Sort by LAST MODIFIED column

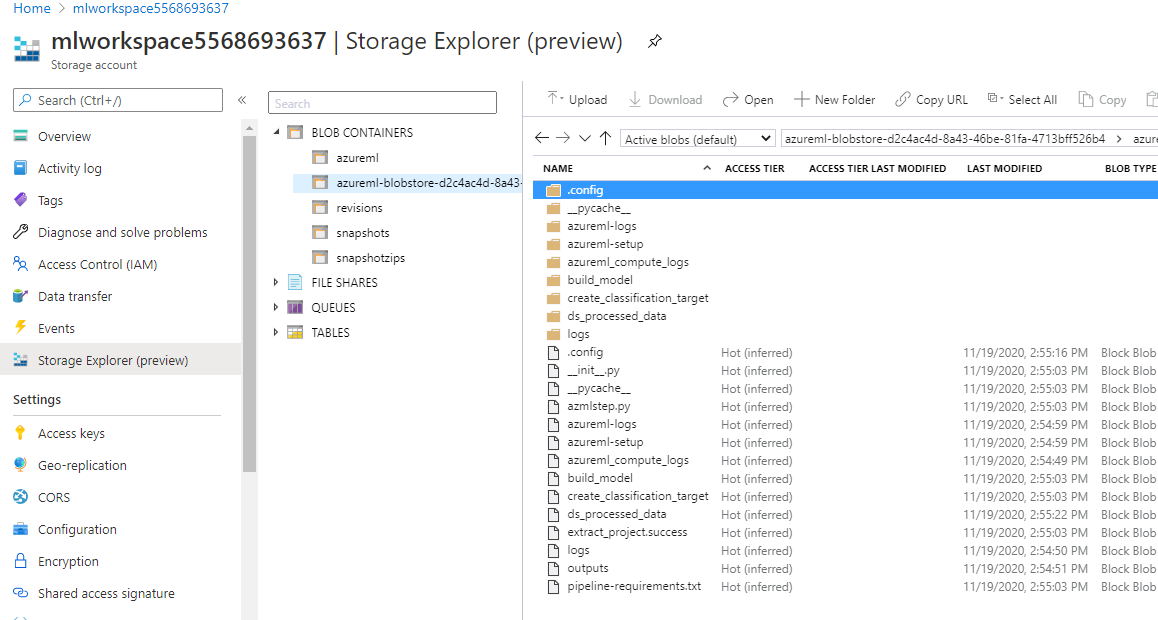[1004, 168]
